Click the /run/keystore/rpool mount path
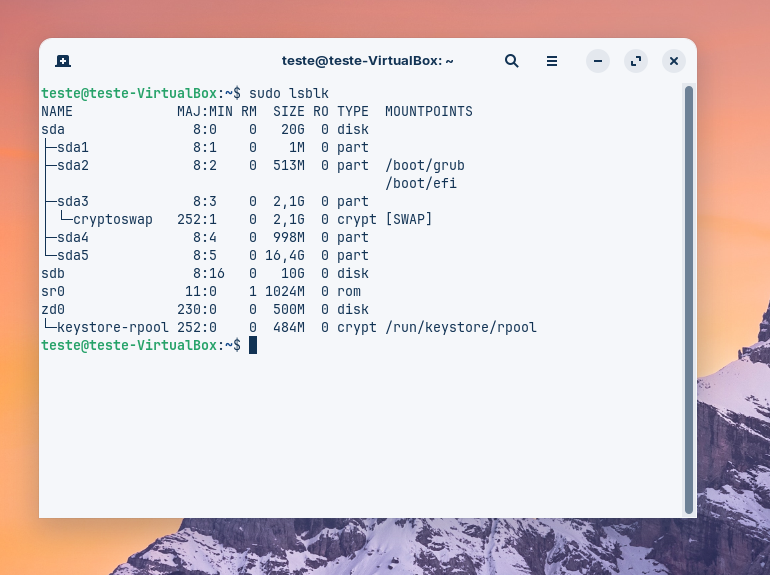770x575 pixels. pos(461,327)
